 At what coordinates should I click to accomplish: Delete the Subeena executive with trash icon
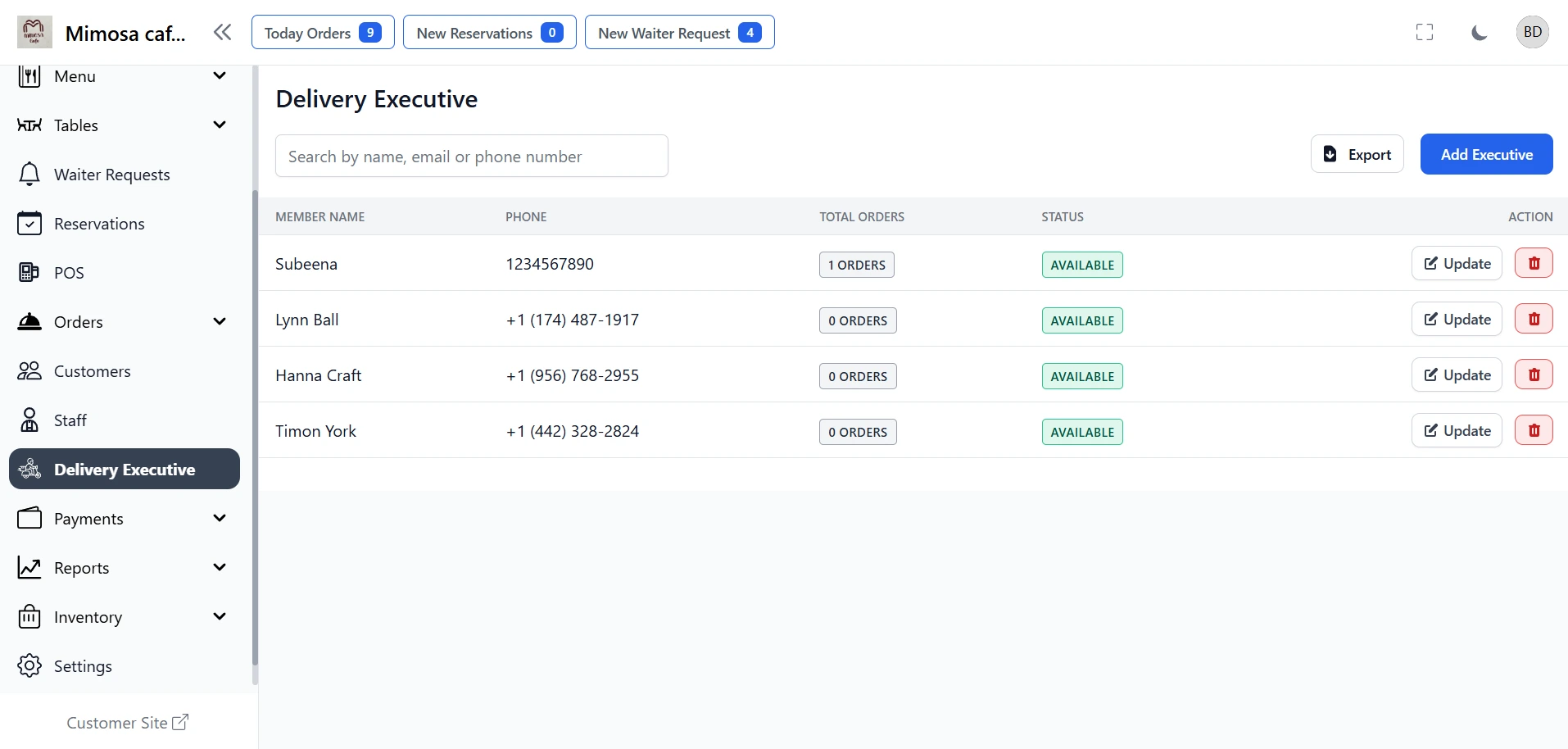tap(1534, 264)
